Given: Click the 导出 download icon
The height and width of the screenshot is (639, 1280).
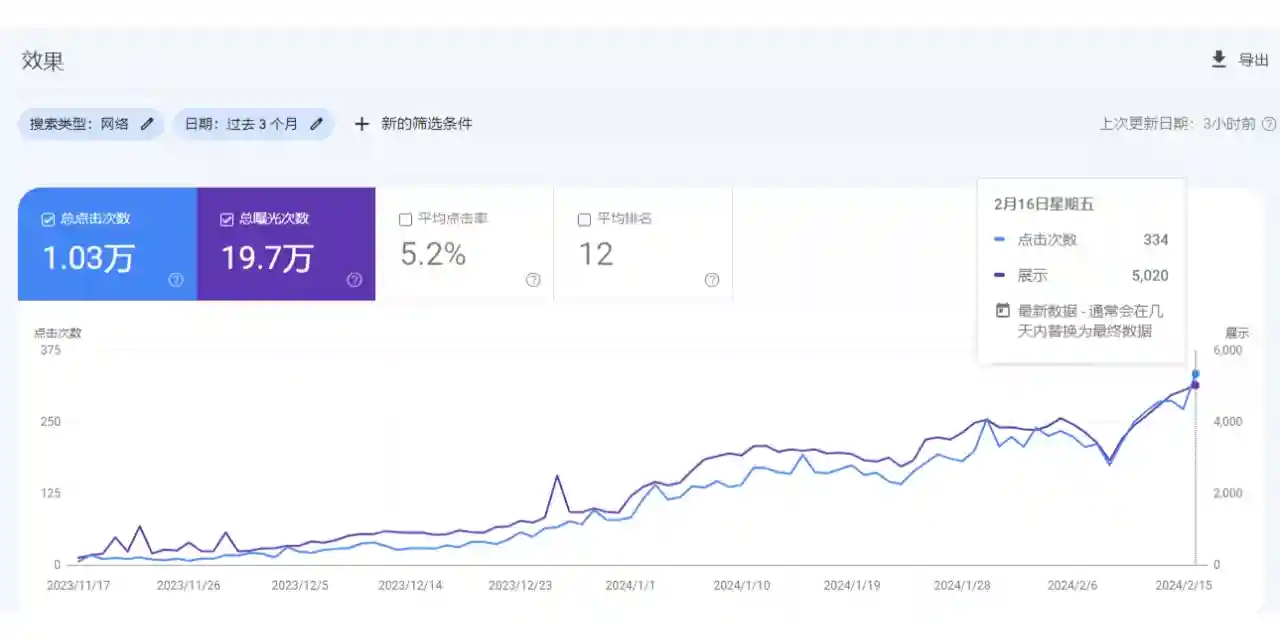Looking at the screenshot, I should tap(1219, 60).
